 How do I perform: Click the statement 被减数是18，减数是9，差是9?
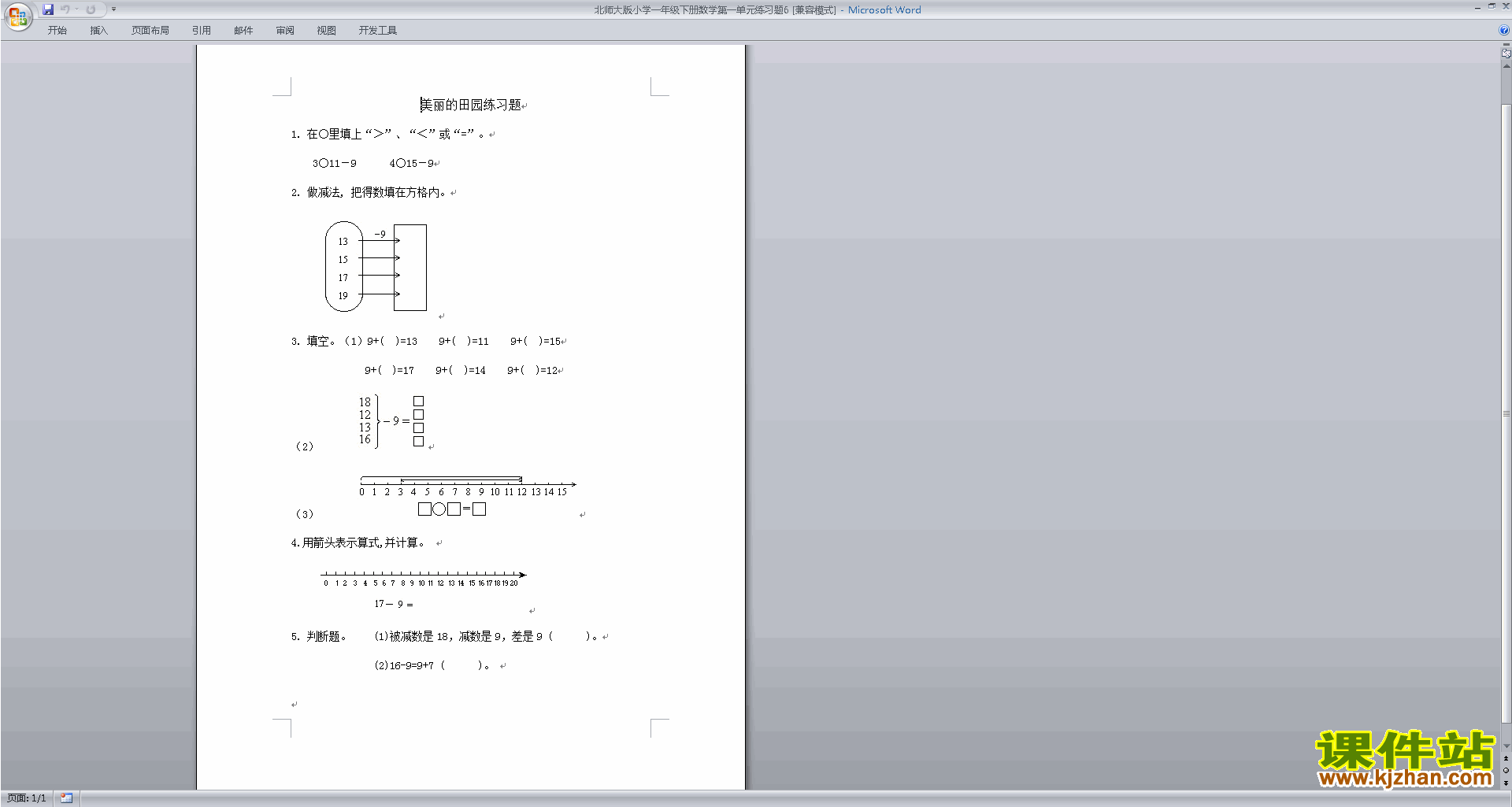[465, 636]
